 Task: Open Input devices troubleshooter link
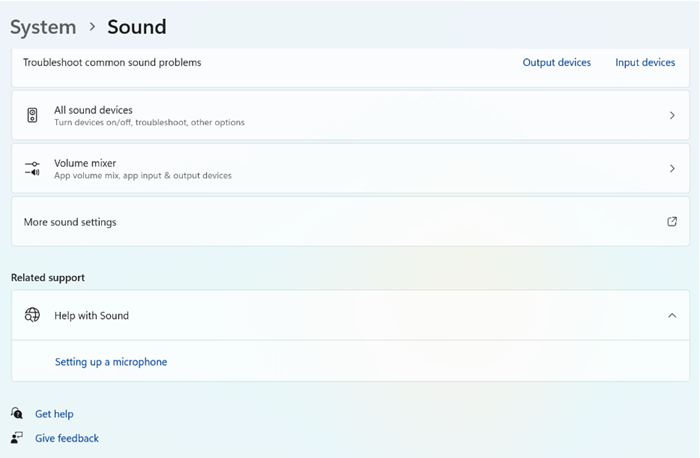click(645, 62)
